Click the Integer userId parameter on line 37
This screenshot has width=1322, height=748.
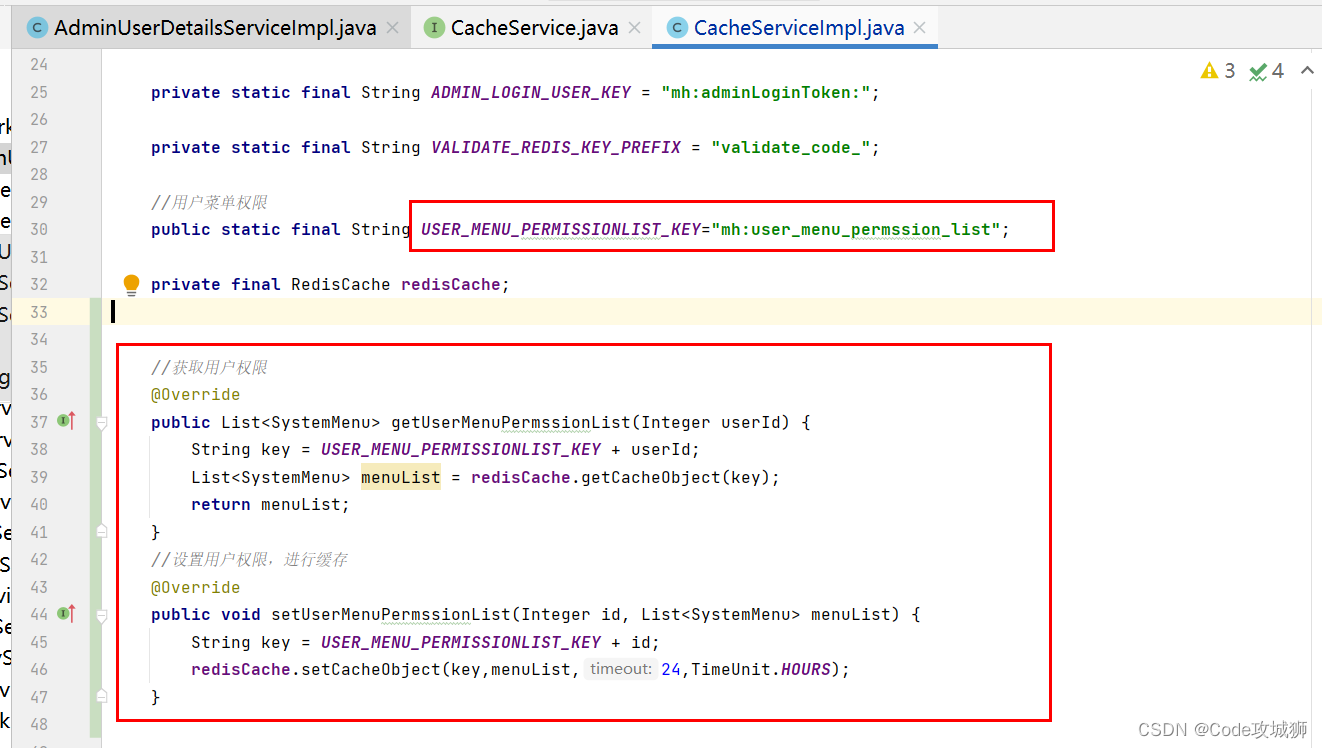[711, 422]
